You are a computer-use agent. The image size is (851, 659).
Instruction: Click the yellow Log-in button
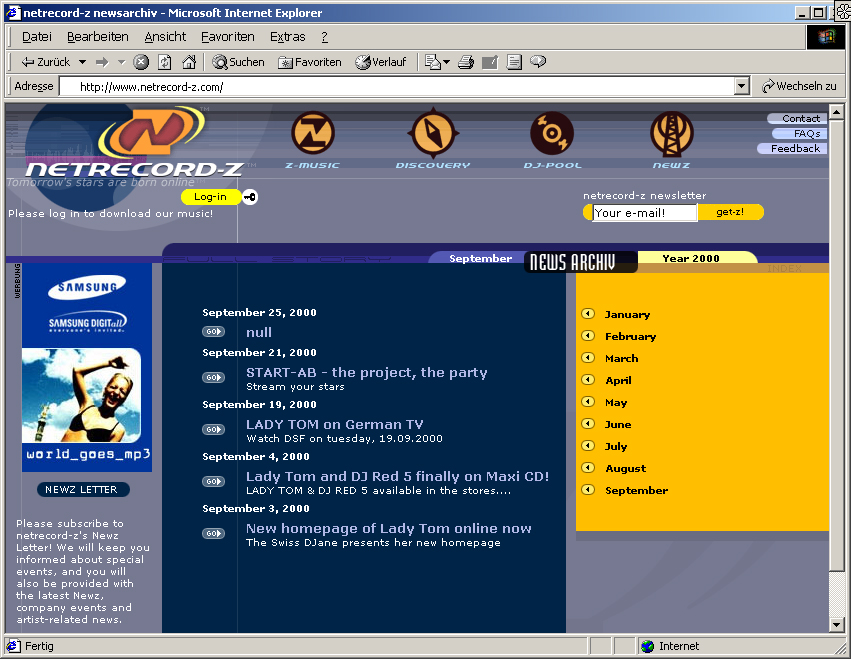click(211, 197)
